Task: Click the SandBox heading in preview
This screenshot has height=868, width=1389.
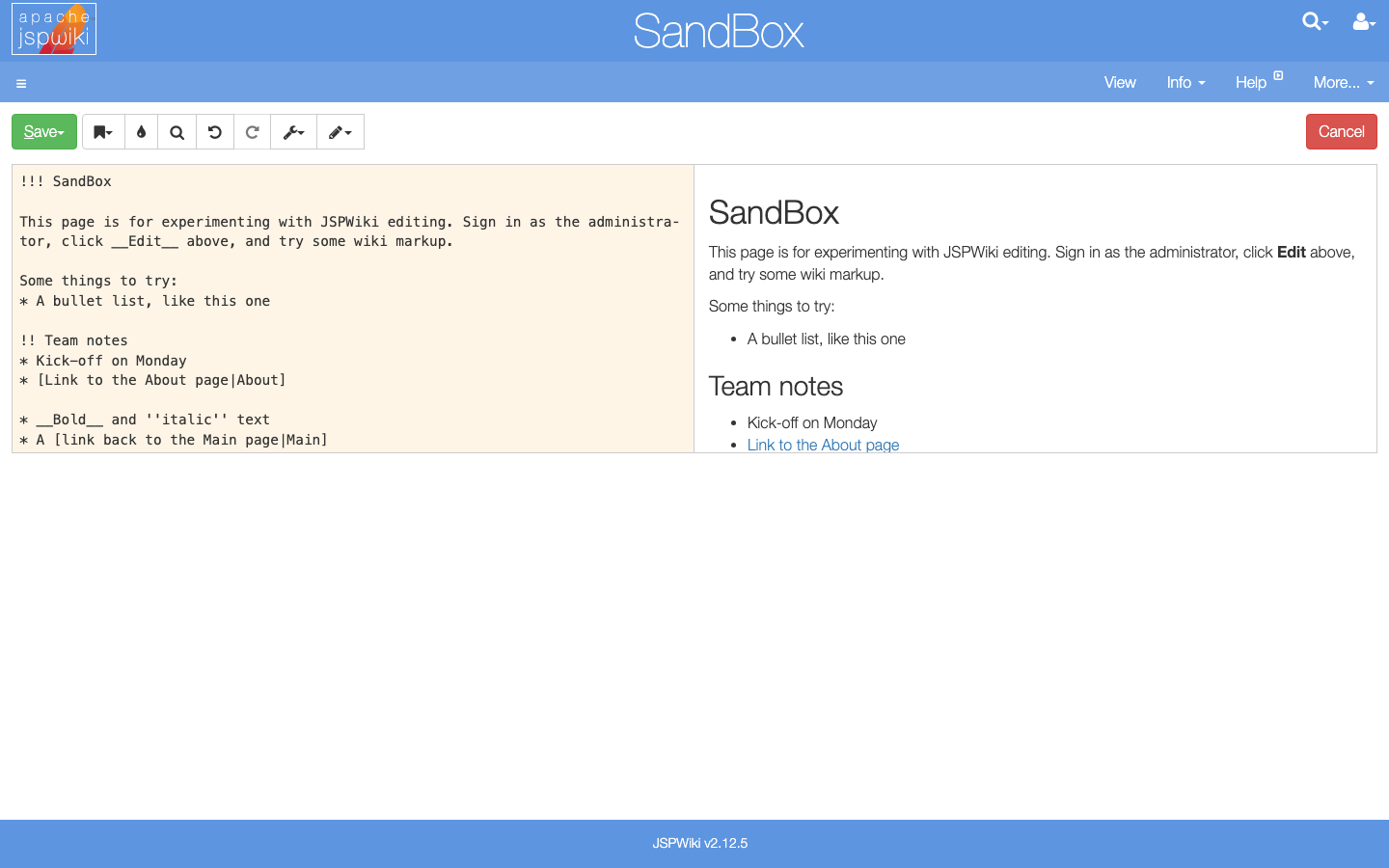Action: [774, 213]
